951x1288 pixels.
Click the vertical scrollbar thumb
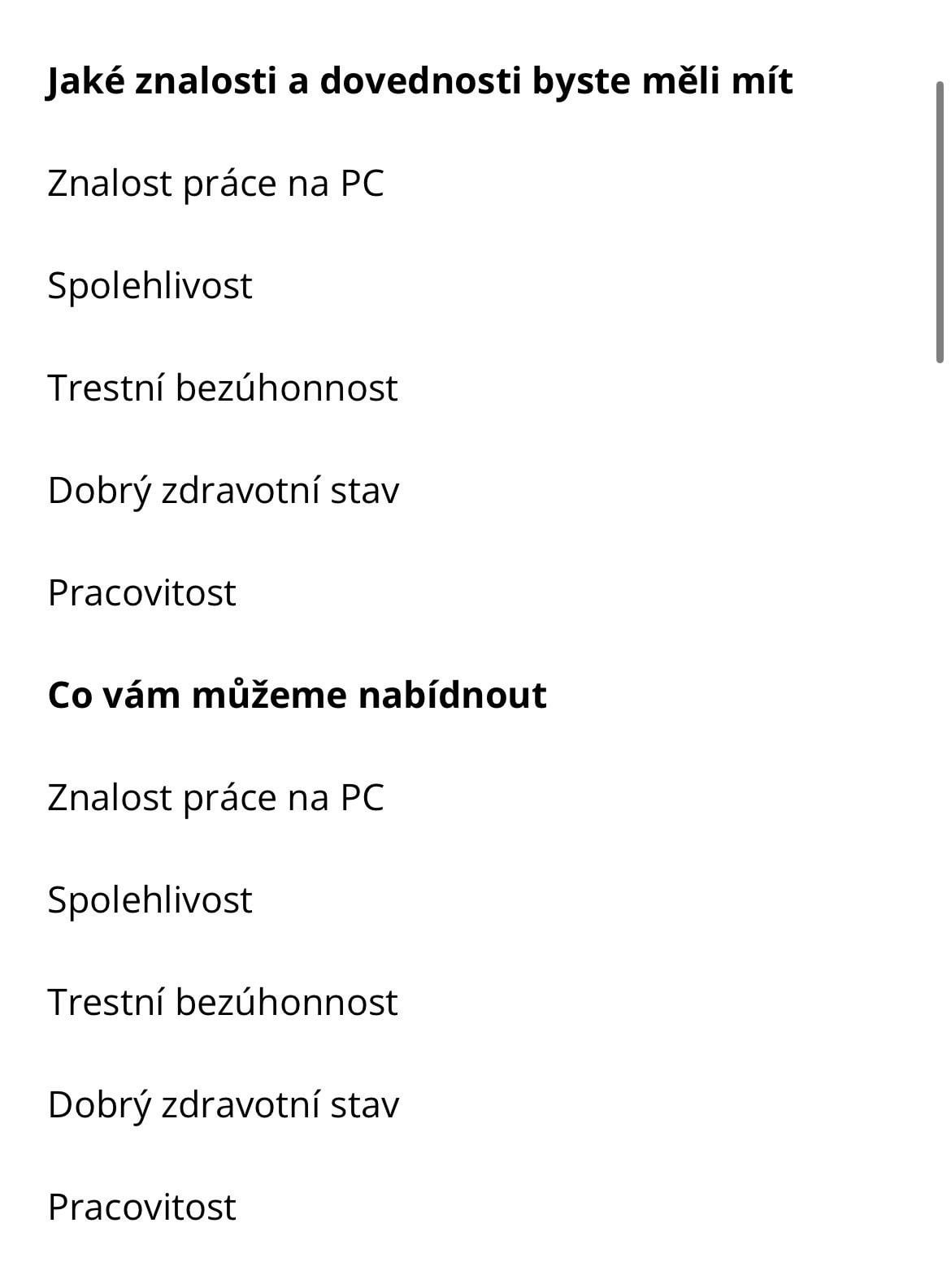click(x=940, y=221)
